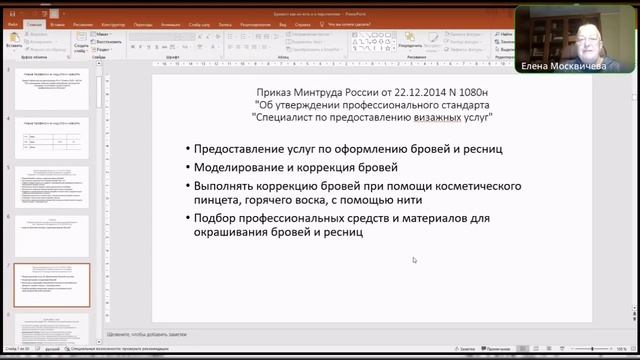Toggle the Notes (Заметки) pane in status bar
Viewport: 640px width, 360px height.
(x=465, y=349)
